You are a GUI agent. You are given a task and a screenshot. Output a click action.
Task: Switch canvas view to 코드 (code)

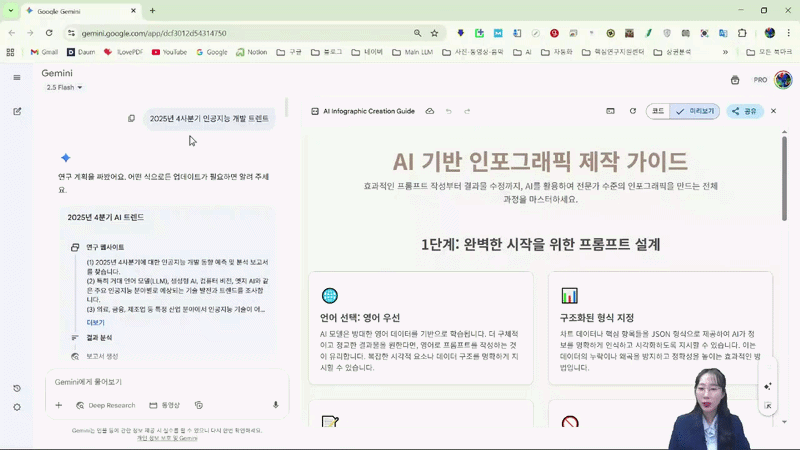(658, 111)
